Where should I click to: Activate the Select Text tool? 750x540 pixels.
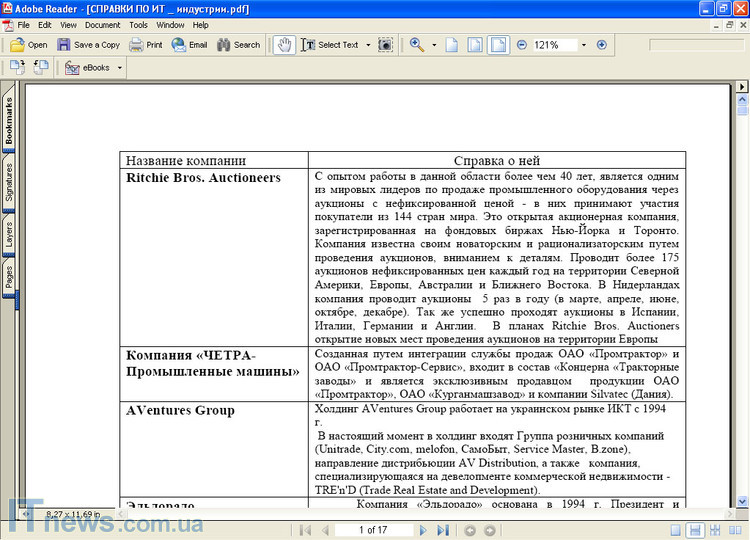coord(330,45)
